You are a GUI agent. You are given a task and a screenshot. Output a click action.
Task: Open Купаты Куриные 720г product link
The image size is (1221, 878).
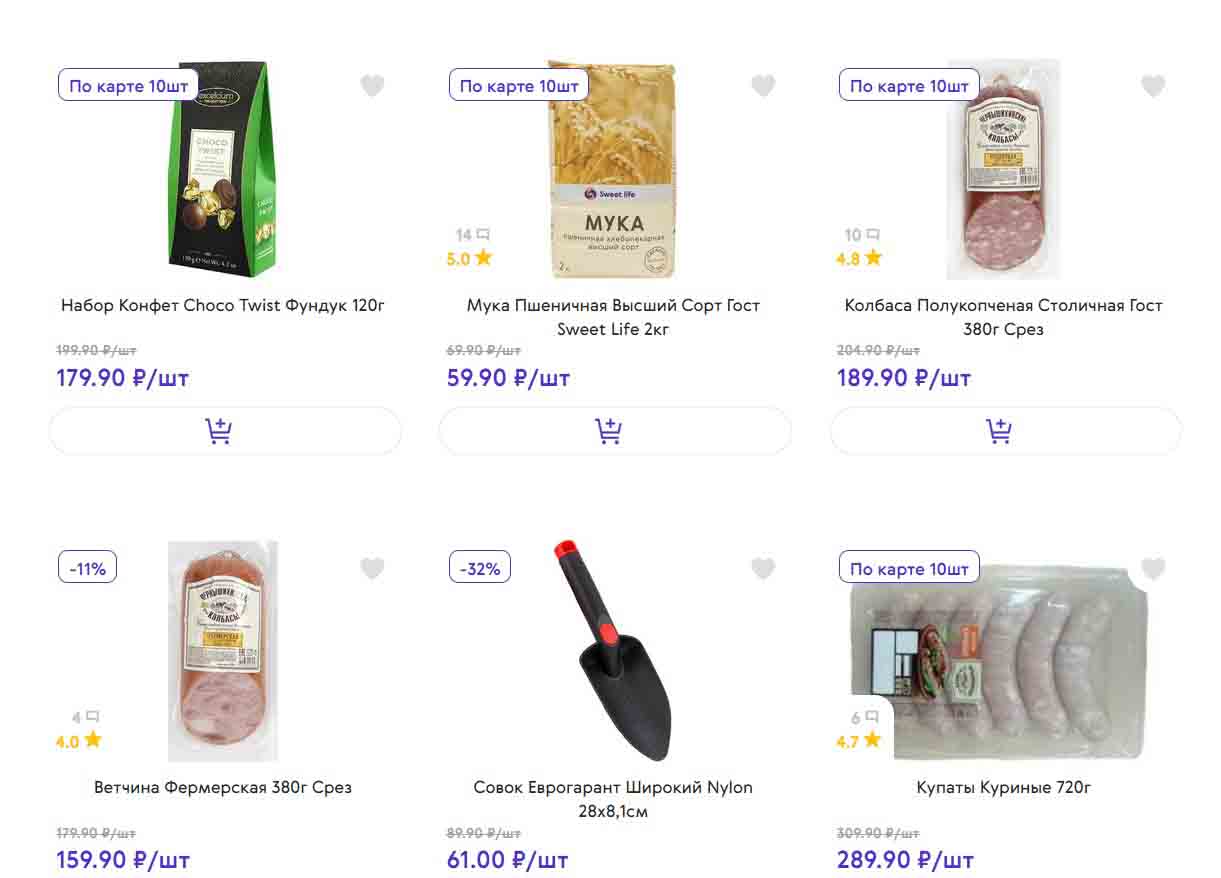[1003, 787]
